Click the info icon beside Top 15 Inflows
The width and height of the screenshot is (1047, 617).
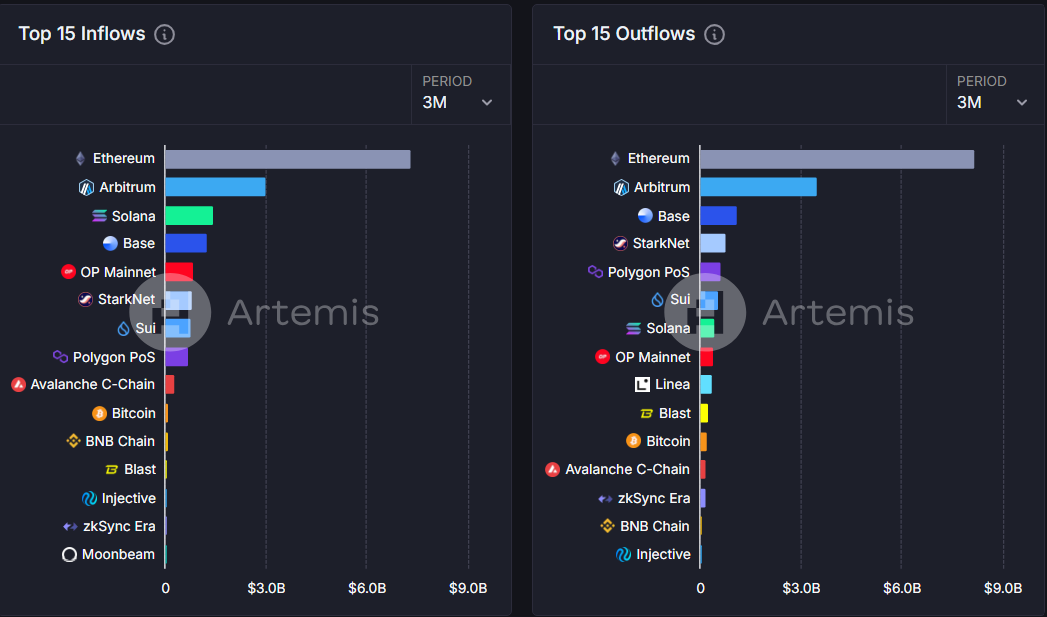point(164,34)
